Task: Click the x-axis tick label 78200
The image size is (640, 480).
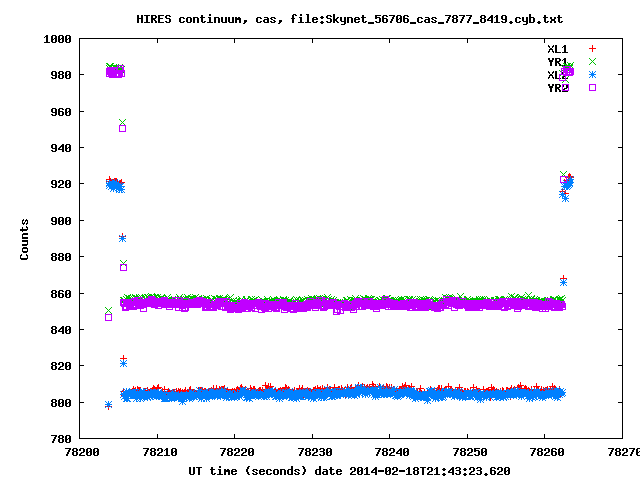Action: 82,452
